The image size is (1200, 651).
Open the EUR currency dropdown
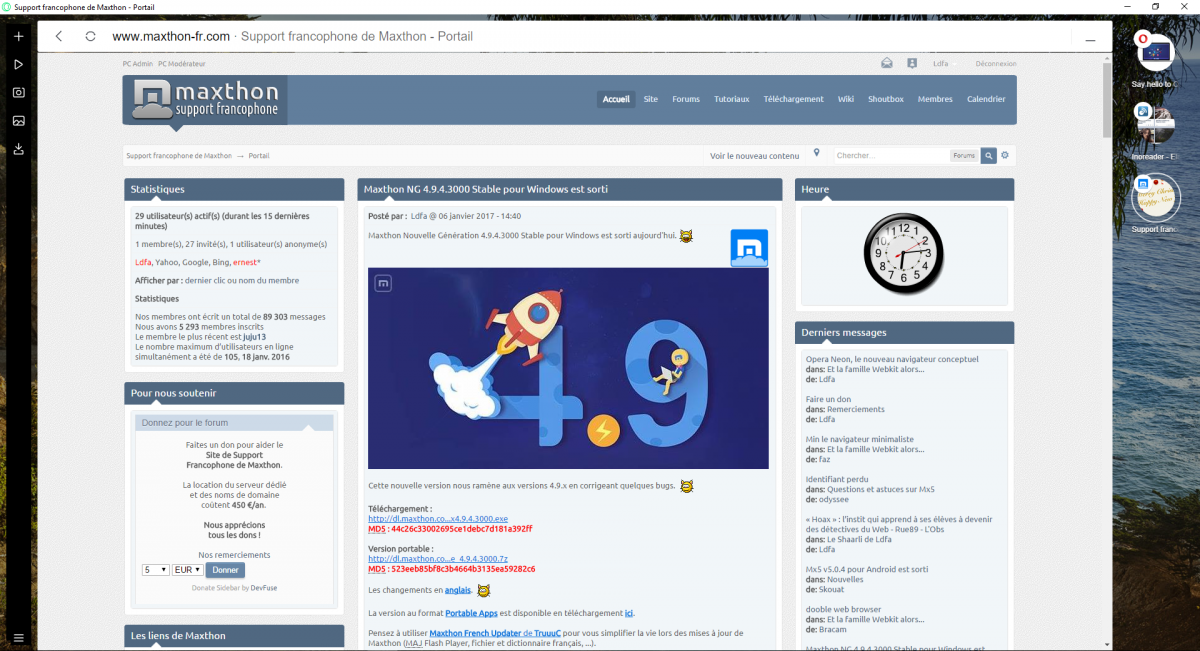point(188,569)
